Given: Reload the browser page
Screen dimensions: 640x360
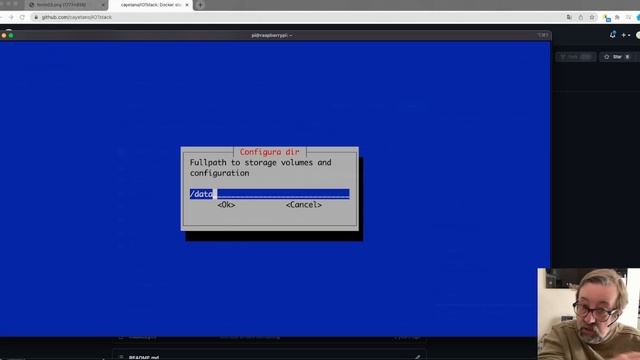Looking at the screenshot, I should click(x=22, y=17).
